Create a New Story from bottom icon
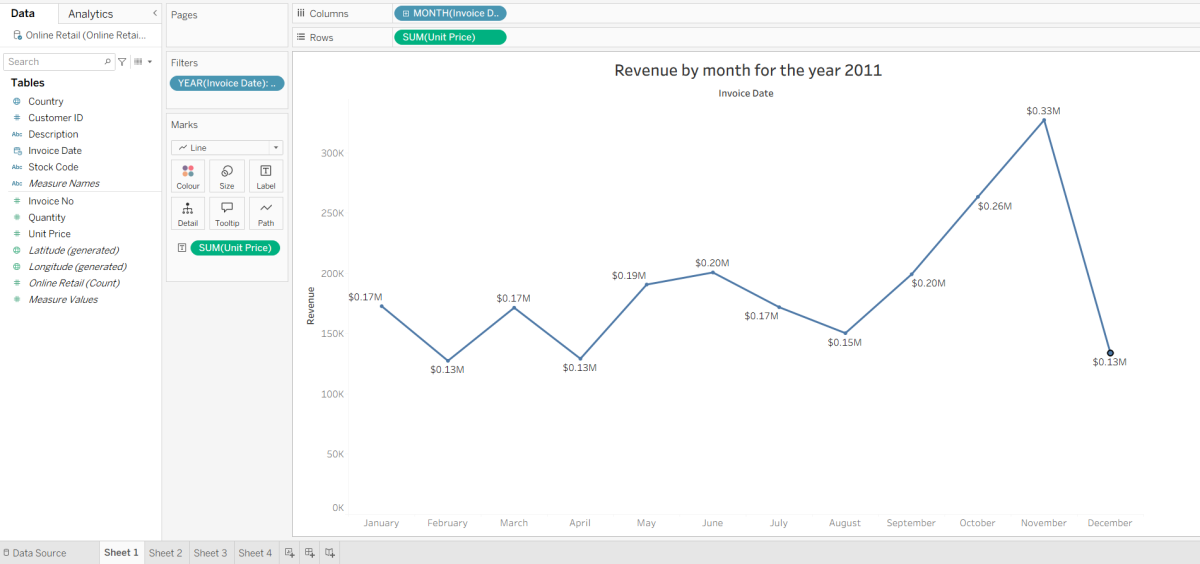 329,553
